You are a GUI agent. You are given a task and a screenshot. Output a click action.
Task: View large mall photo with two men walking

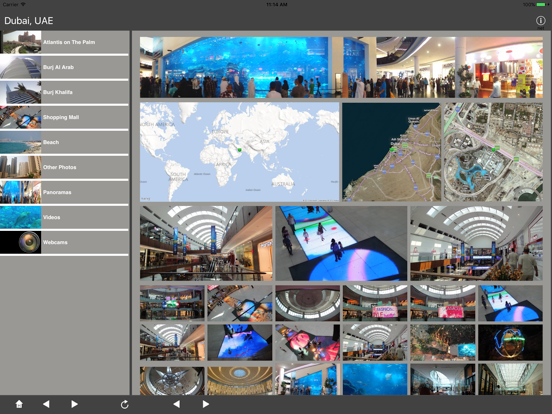click(x=476, y=243)
